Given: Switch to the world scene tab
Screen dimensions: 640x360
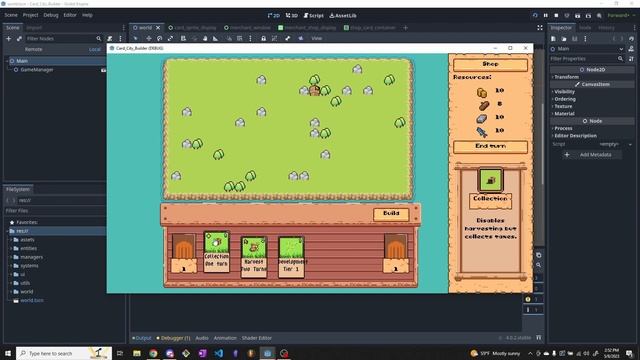Looking at the screenshot, I should point(145,28).
